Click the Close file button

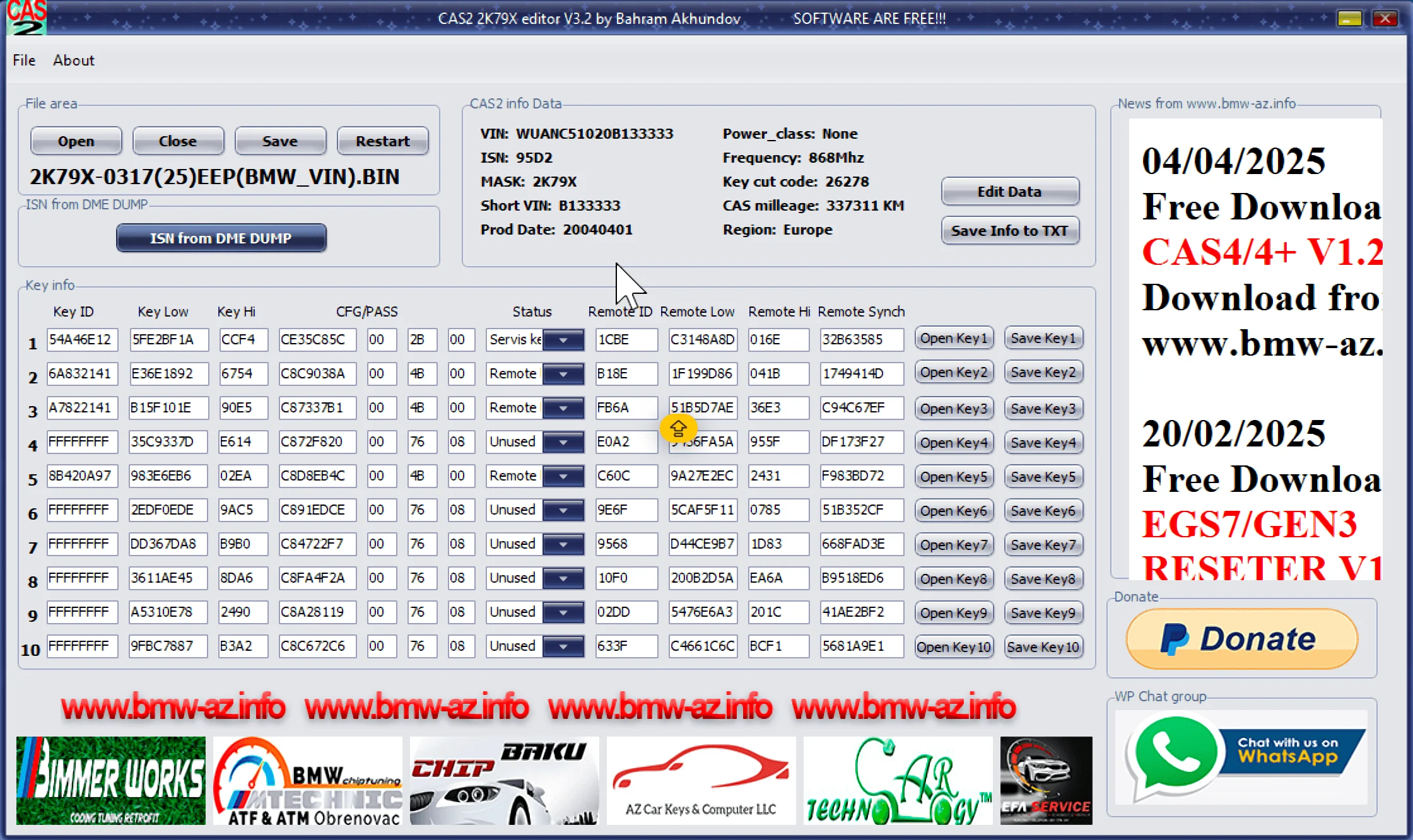click(x=178, y=141)
